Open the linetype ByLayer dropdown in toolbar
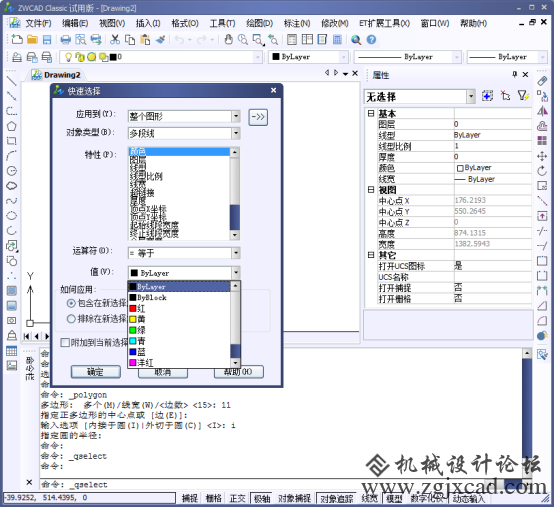This screenshot has width=554, height=508. [457, 57]
